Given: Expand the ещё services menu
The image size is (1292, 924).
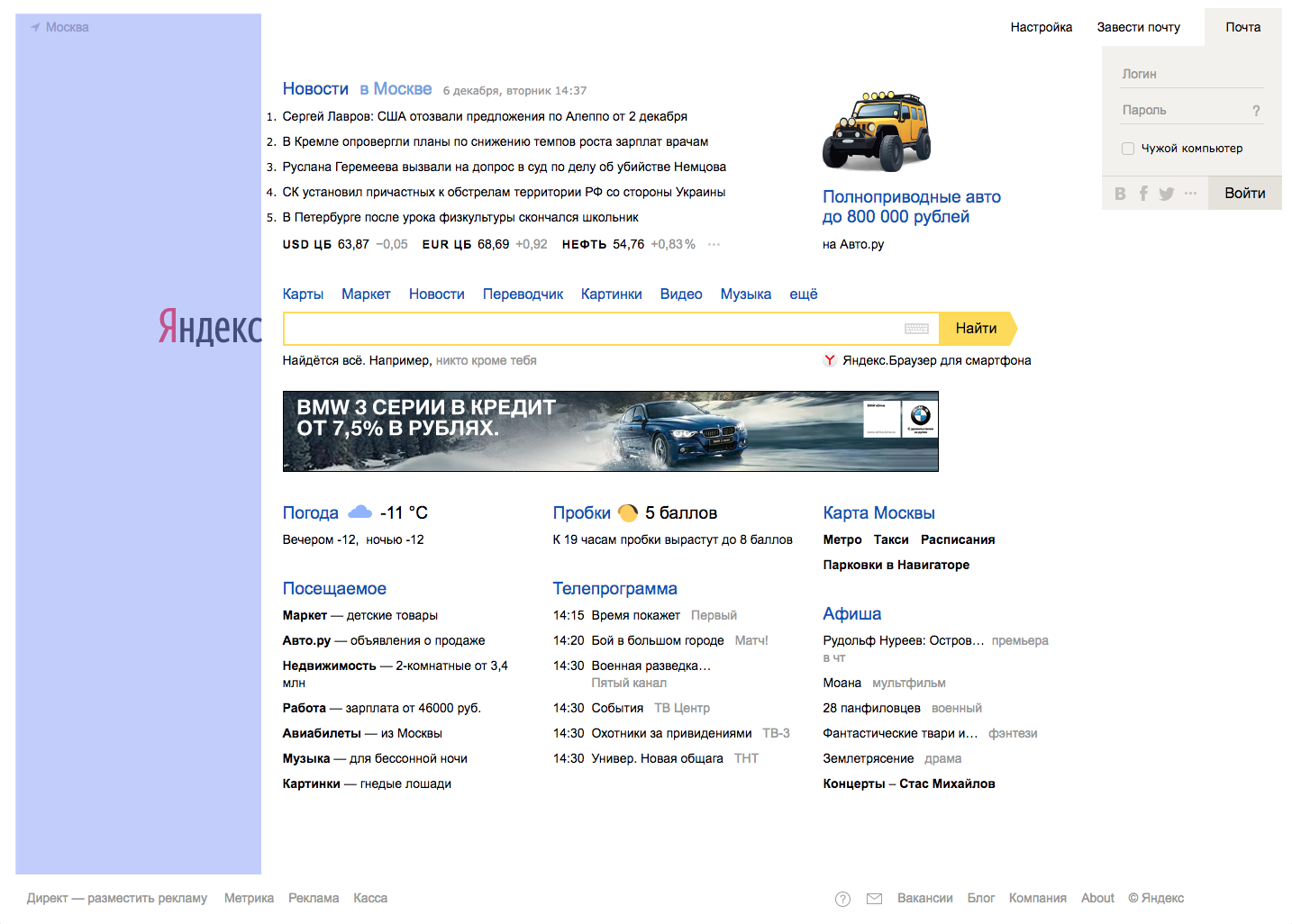Looking at the screenshot, I should (x=803, y=294).
